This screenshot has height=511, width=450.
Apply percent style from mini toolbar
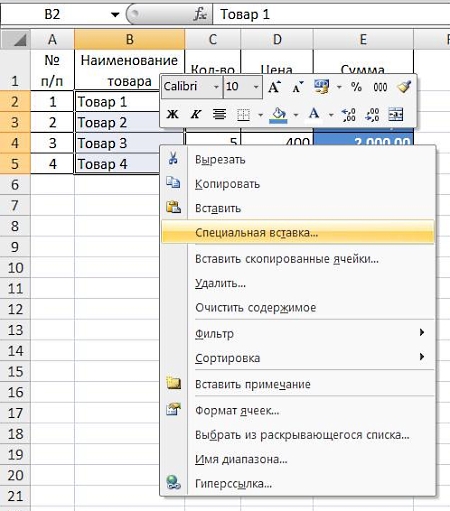356,87
